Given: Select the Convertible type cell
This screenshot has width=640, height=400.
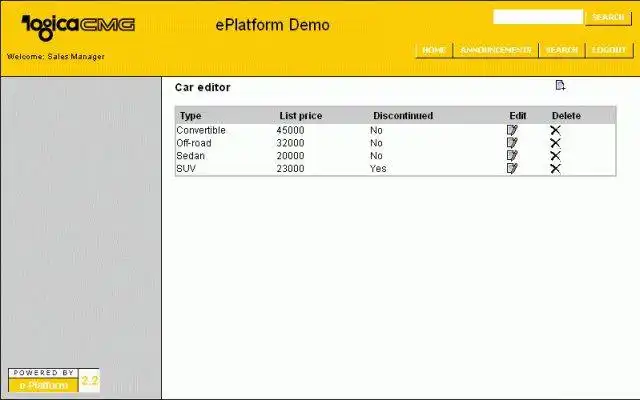Looking at the screenshot, I should (x=201, y=130).
